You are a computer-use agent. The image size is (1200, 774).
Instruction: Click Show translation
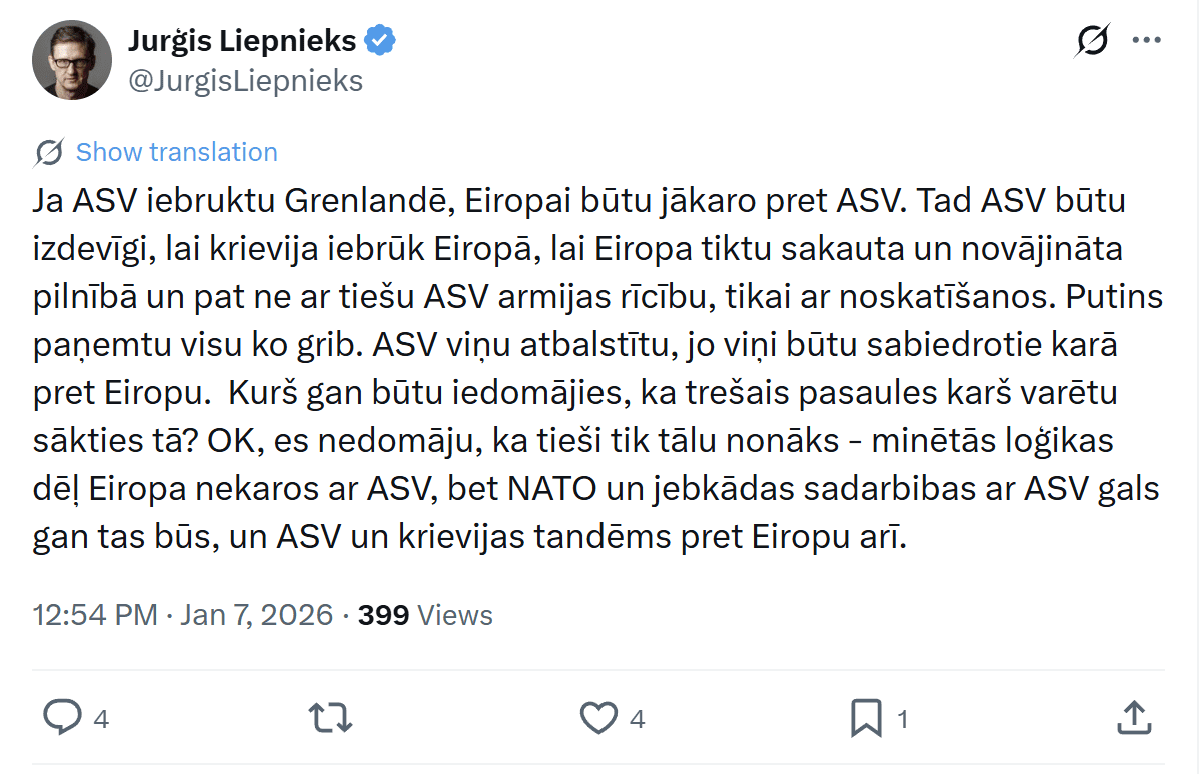(x=176, y=152)
